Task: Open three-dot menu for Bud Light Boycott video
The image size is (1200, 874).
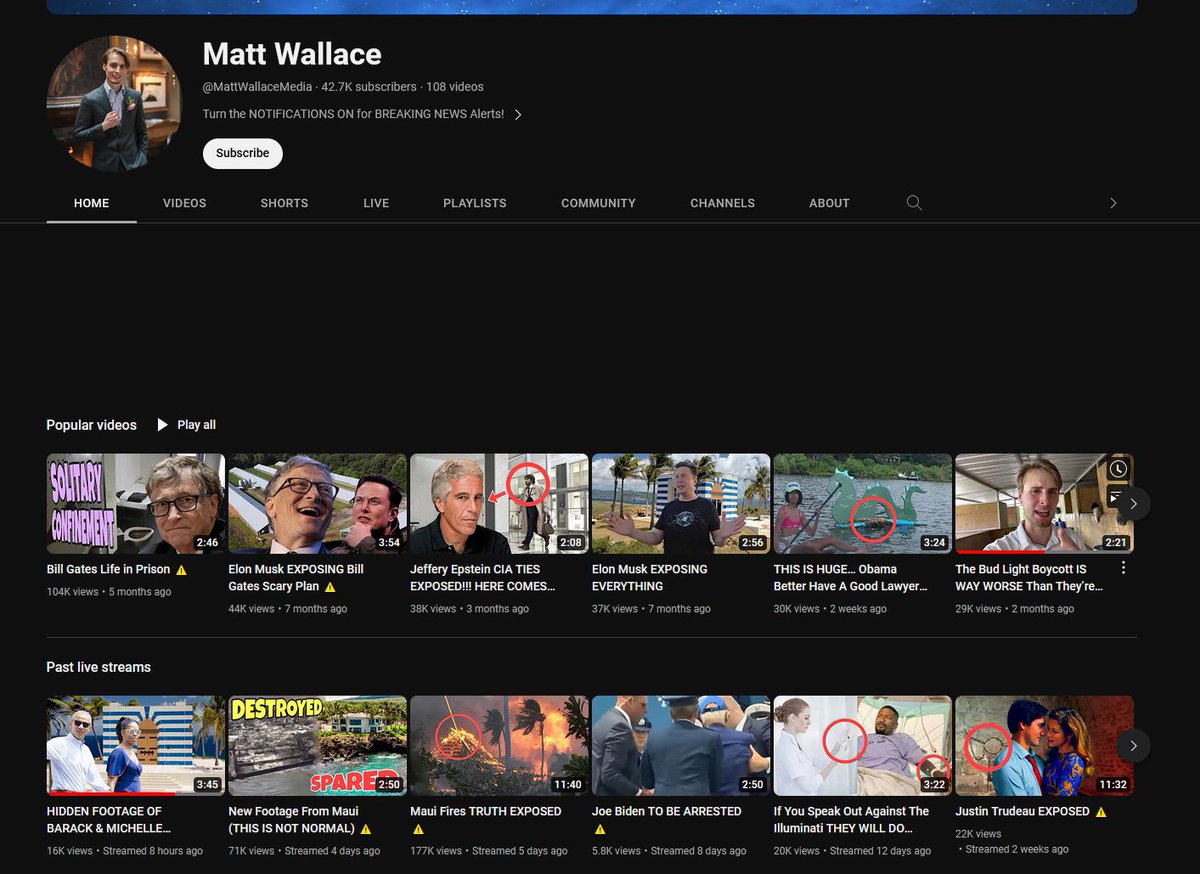Action: [1123, 568]
